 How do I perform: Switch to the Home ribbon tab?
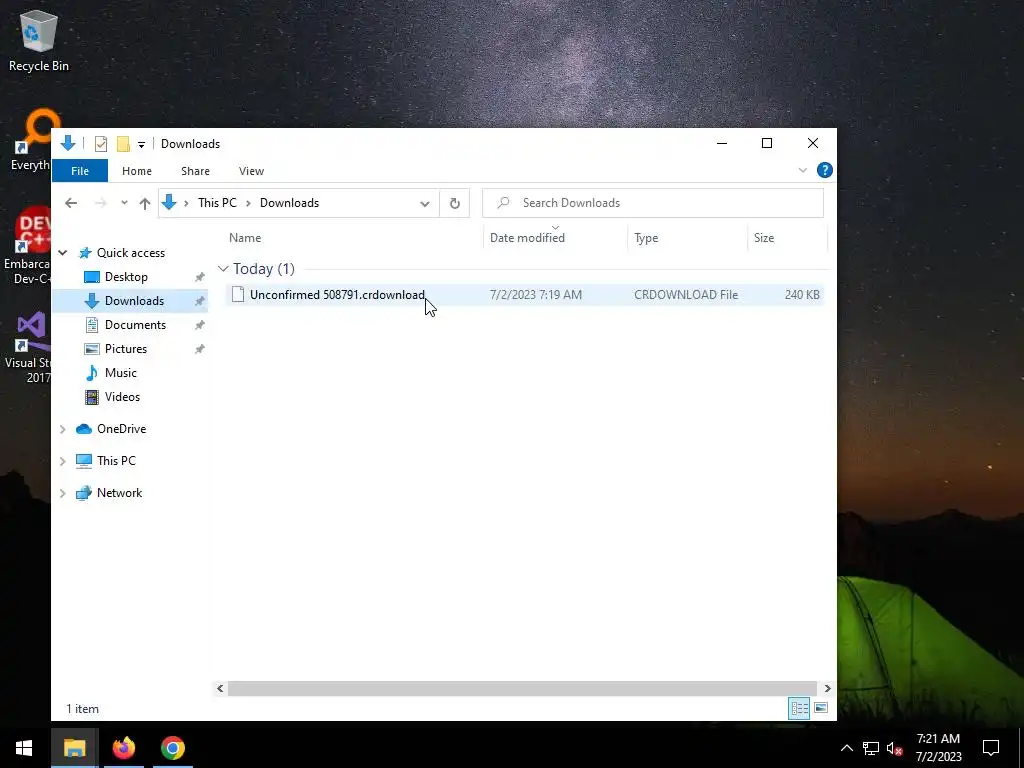click(136, 171)
